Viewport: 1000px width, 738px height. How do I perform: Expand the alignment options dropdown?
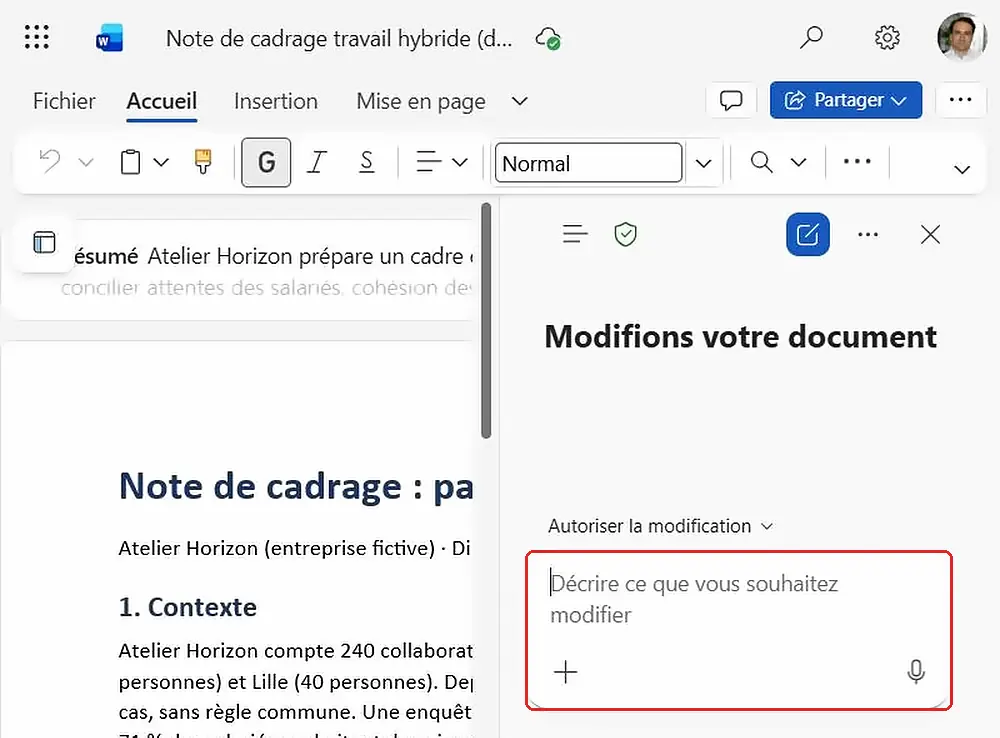460,163
